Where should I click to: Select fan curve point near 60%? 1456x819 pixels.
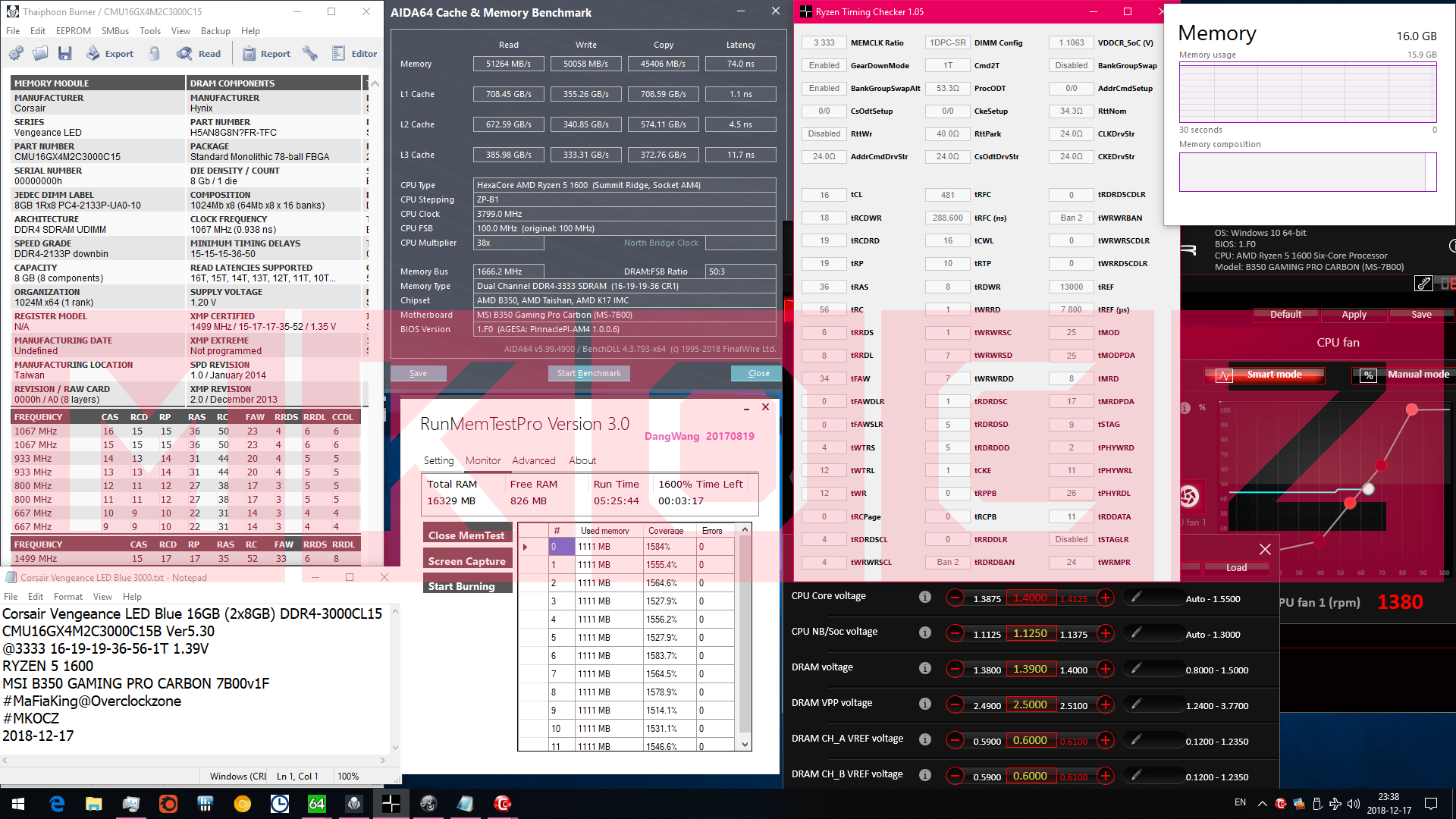pos(1381,465)
